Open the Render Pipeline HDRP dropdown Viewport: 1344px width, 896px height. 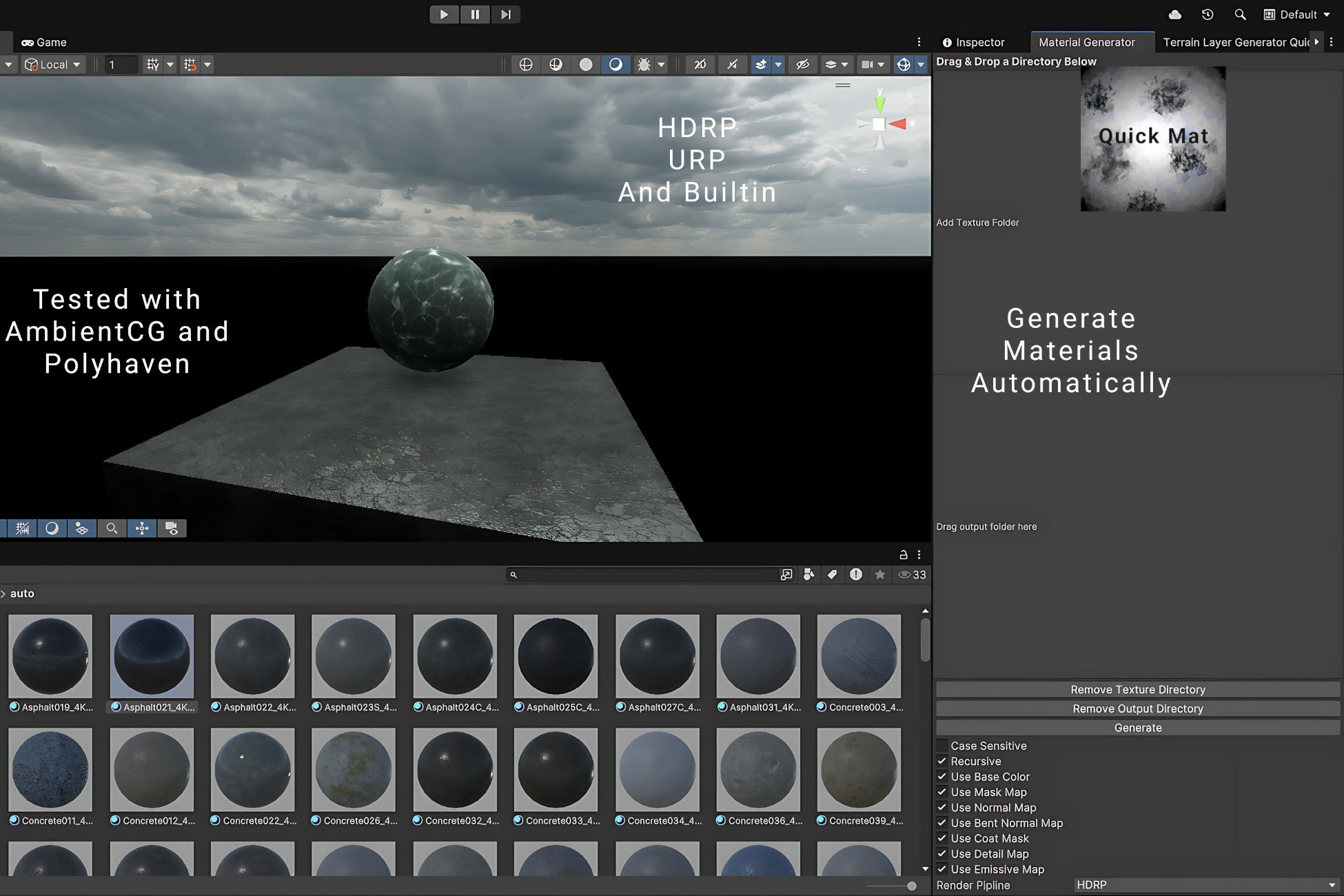coord(1206,885)
